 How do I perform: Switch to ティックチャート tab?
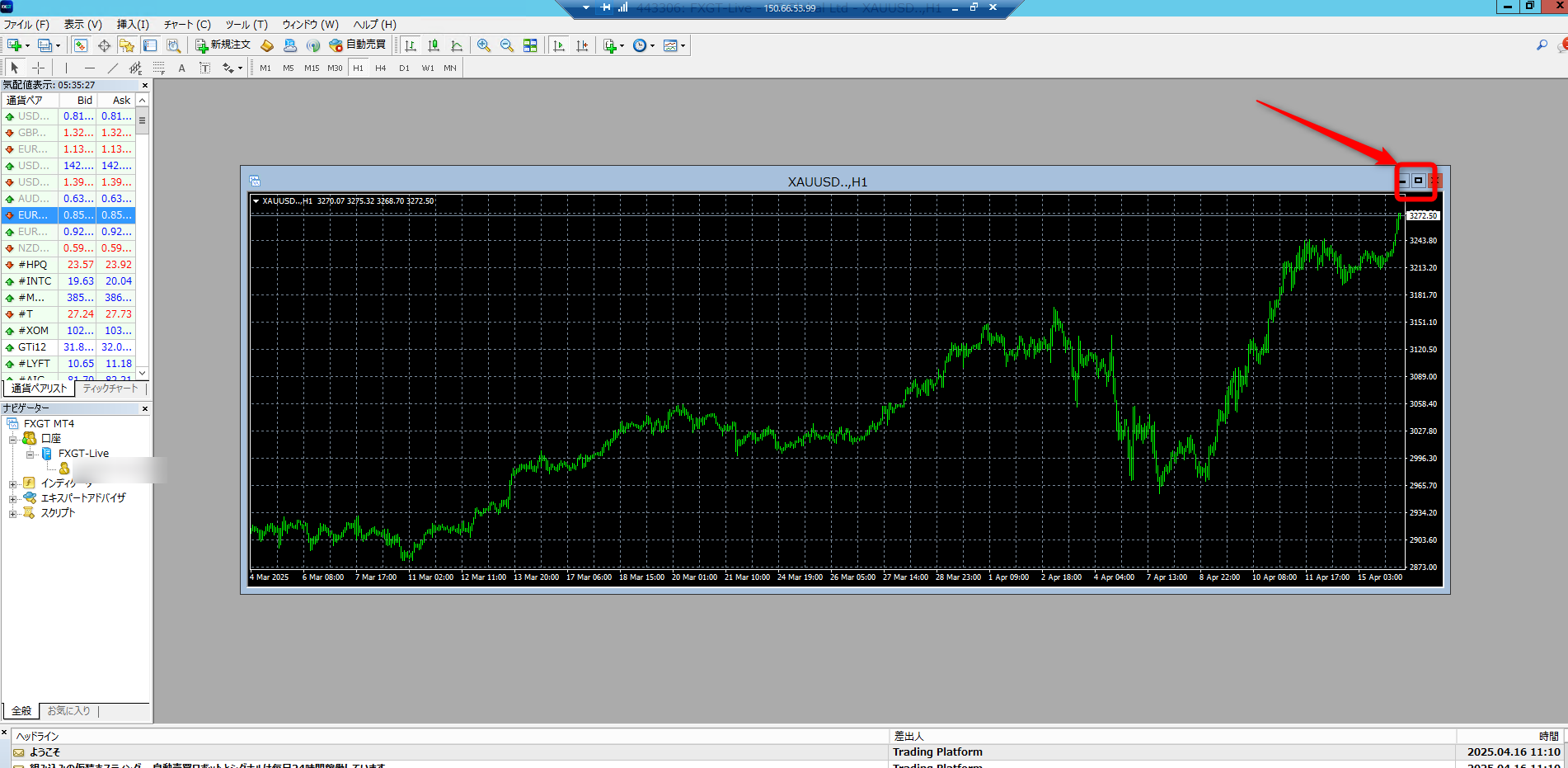coord(110,389)
